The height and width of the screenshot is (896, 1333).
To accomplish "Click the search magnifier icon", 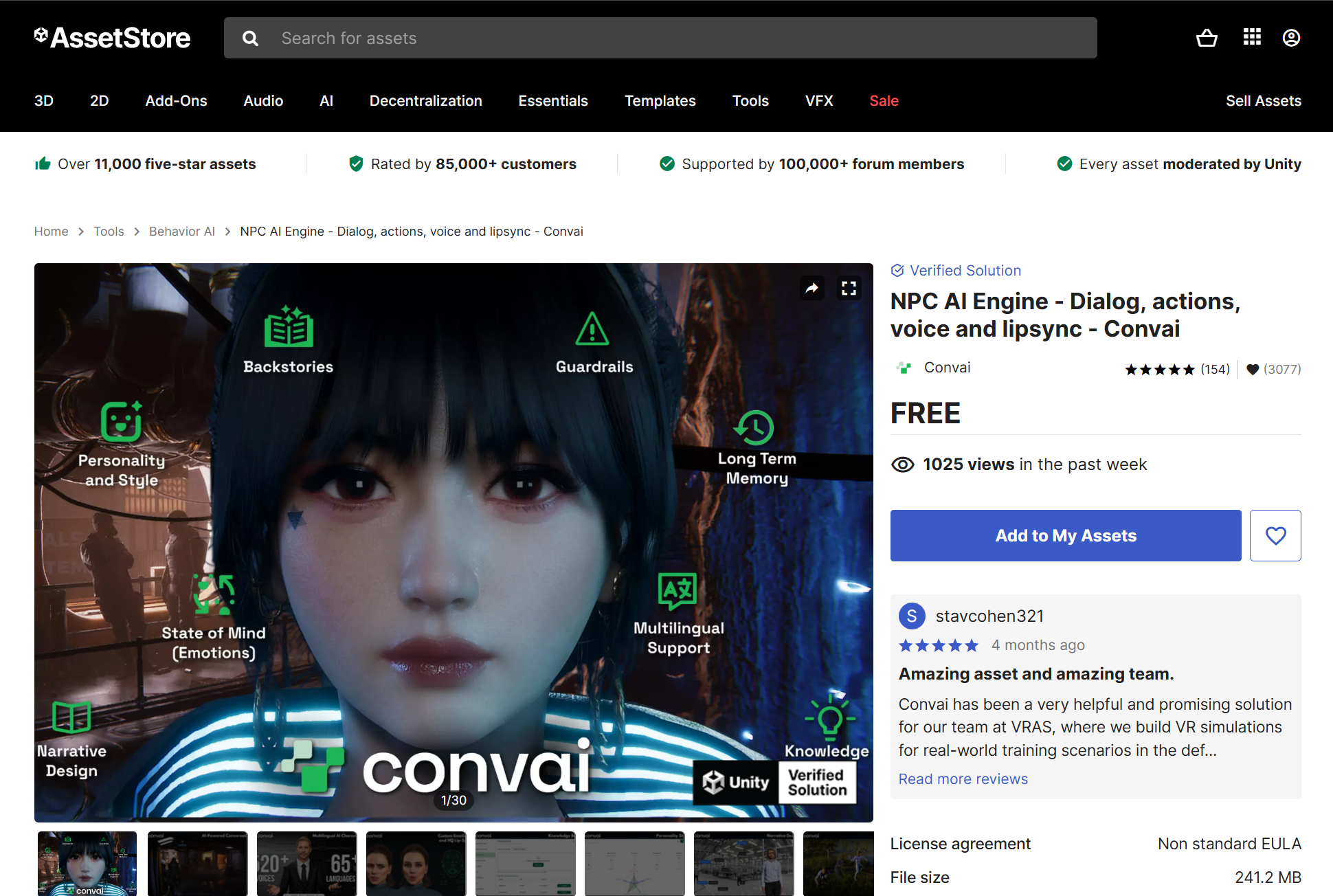I will tap(250, 38).
